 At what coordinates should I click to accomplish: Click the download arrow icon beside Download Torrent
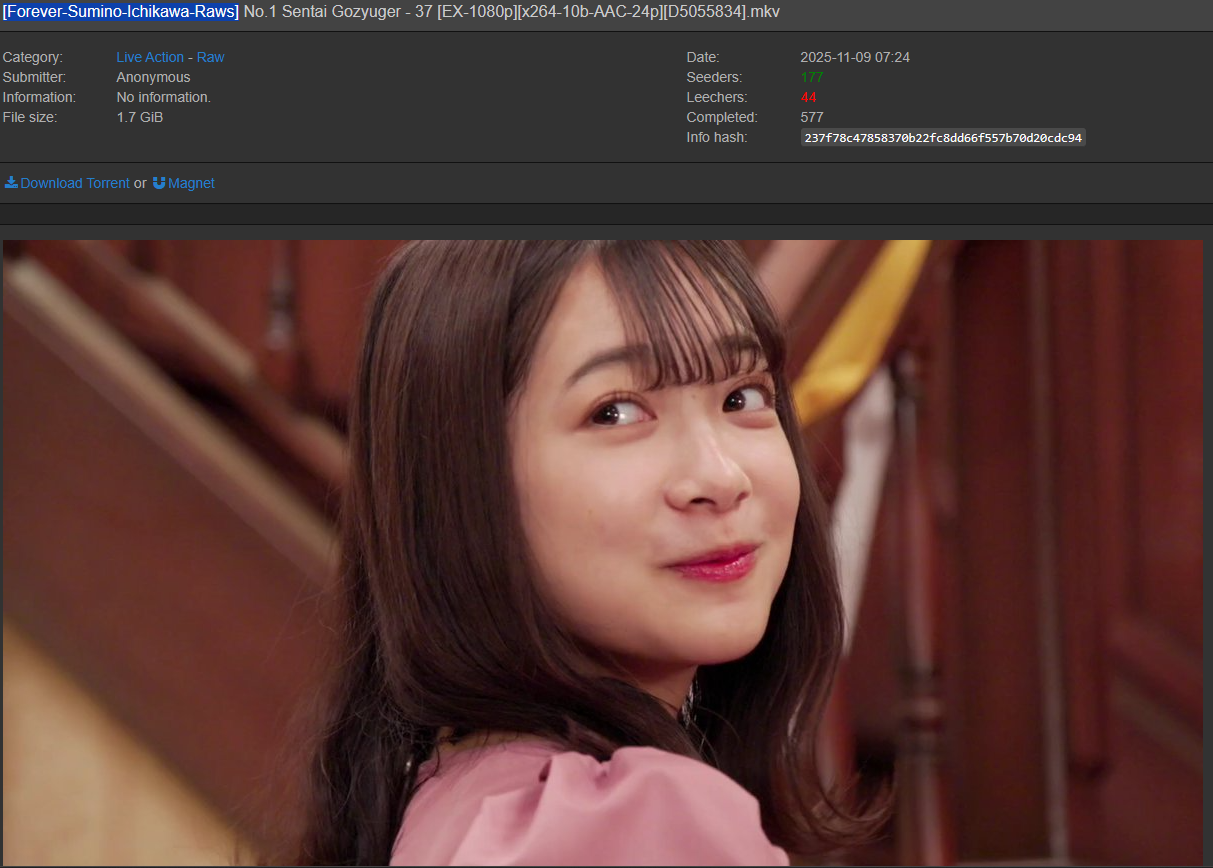click(x=11, y=183)
